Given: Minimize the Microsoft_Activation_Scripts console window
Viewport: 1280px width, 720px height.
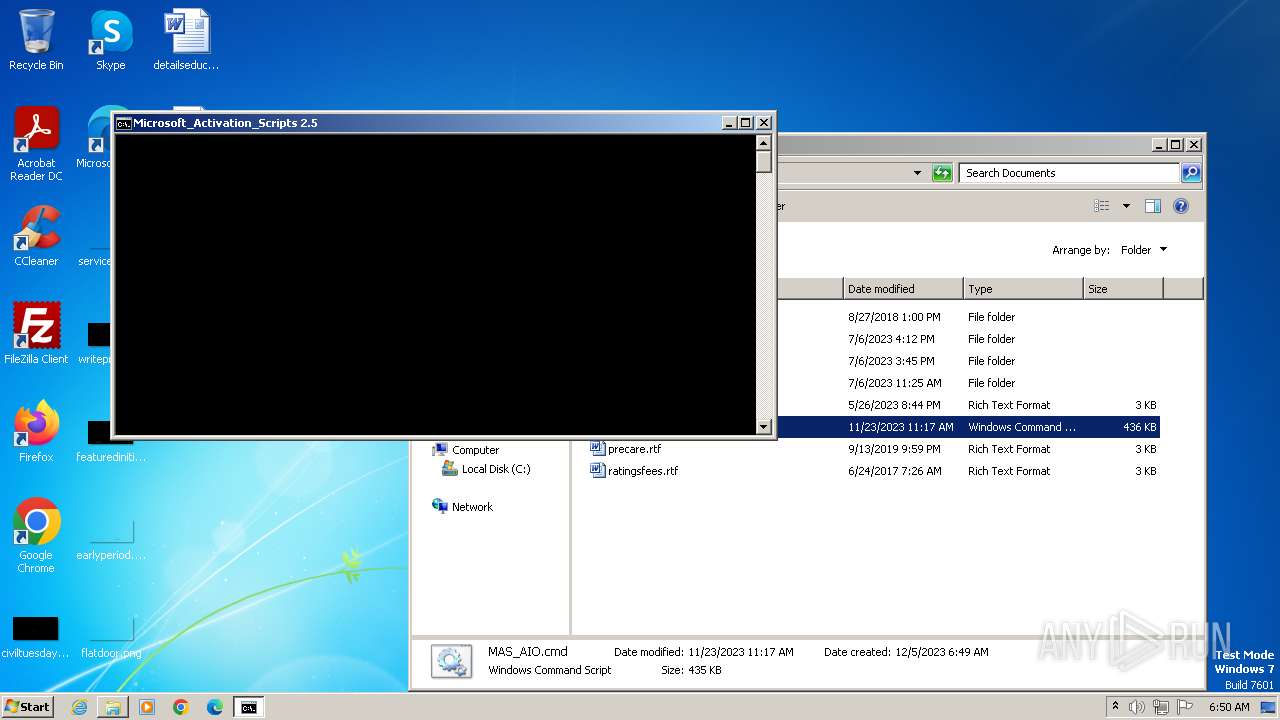Looking at the screenshot, I should click(729, 123).
